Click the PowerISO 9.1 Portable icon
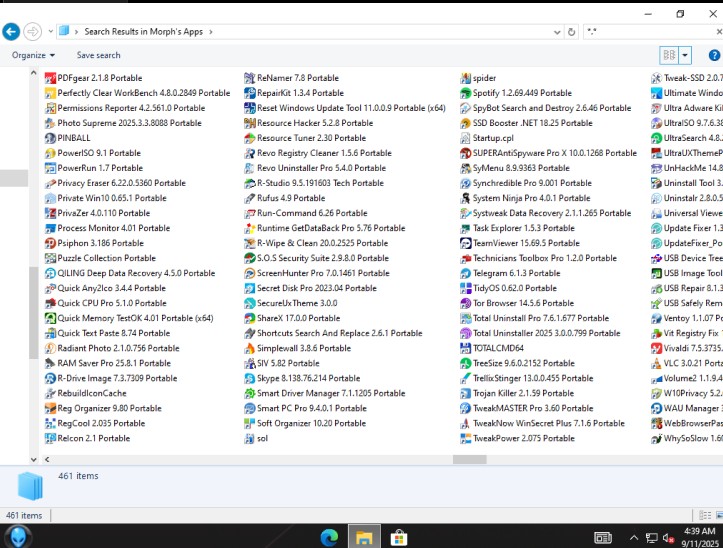Viewport: 723px width, 548px height. [x=50, y=153]
